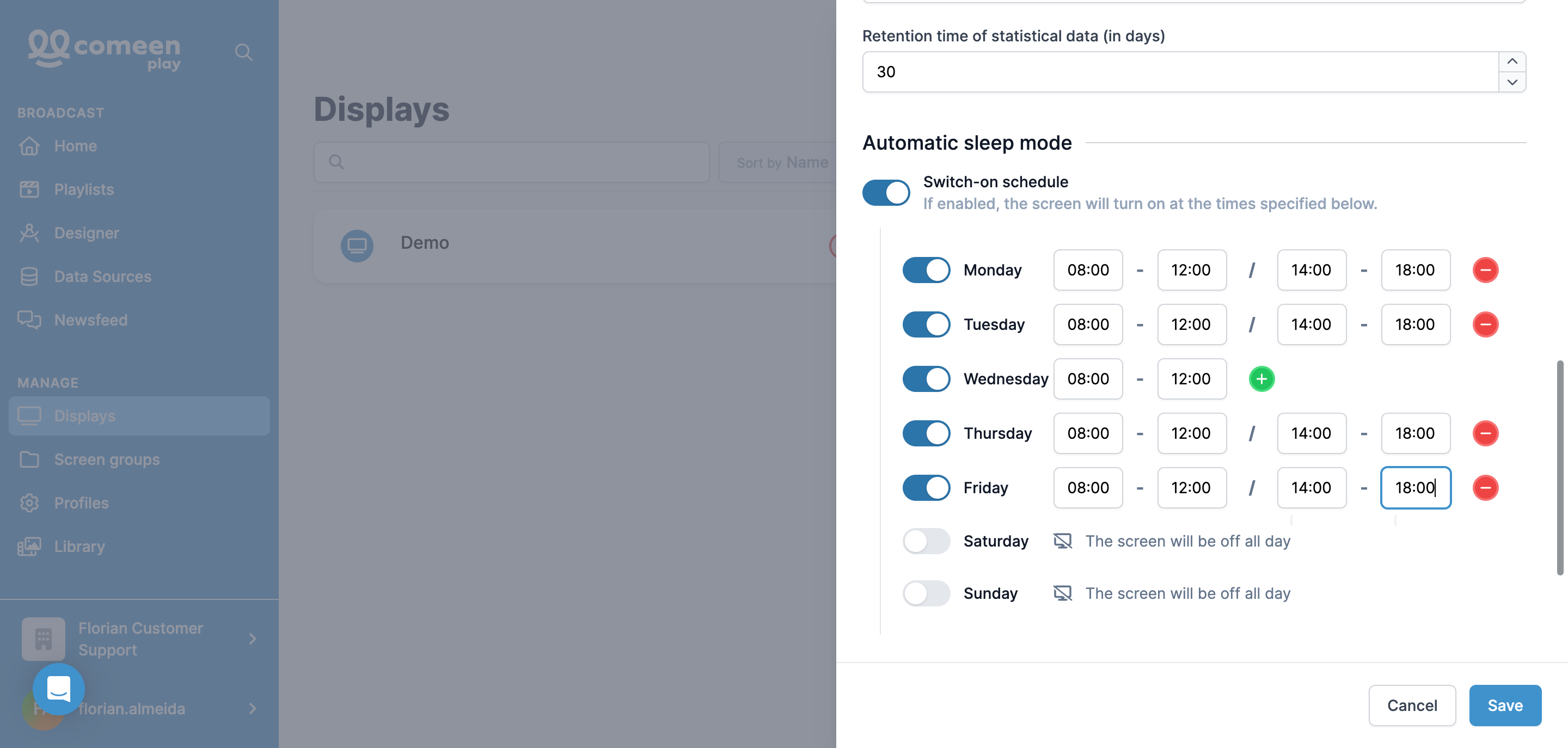This screenshot has height=748, width=1568.
Task: Click the Library images icon
Action: pyautogui.click(x=29, y=547)
